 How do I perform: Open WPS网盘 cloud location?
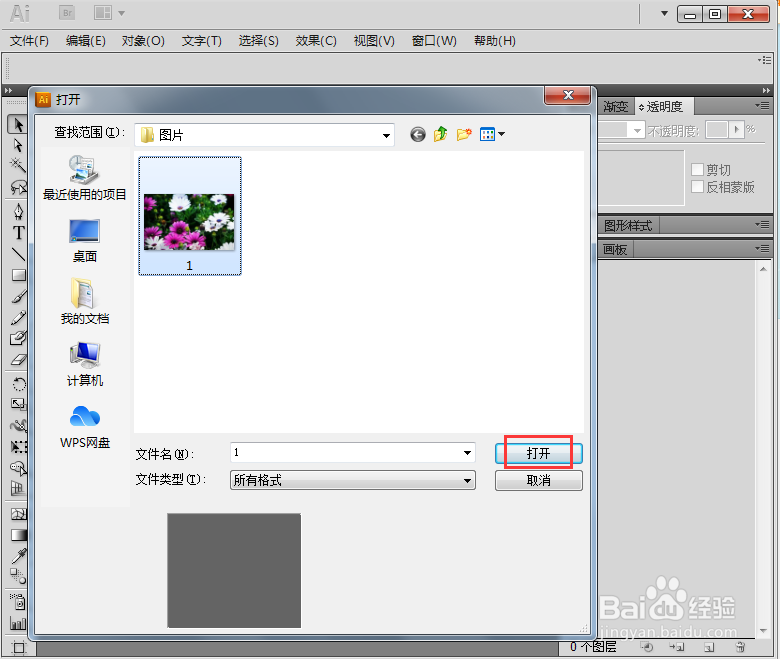tap(85, 427)
